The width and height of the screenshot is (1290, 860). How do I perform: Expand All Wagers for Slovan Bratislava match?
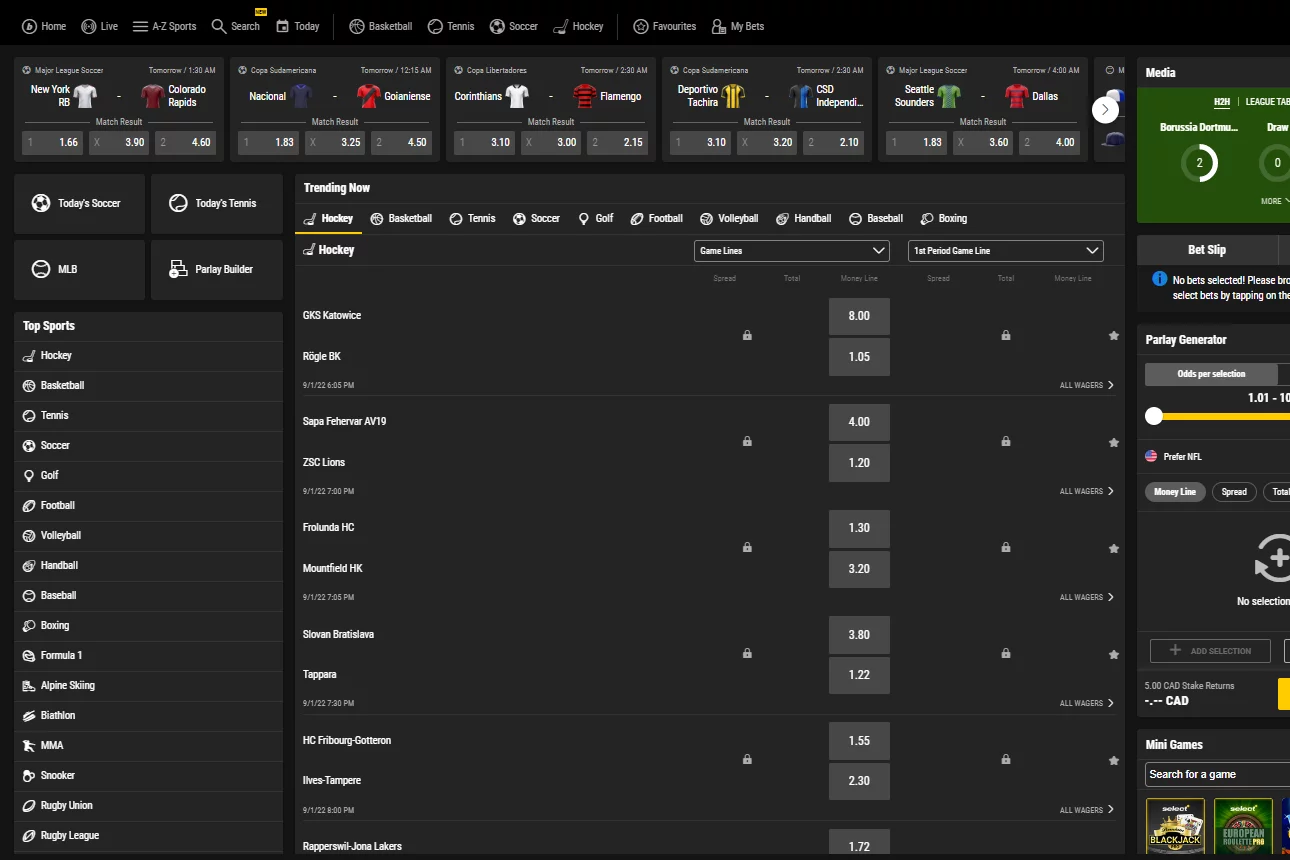1087,703
